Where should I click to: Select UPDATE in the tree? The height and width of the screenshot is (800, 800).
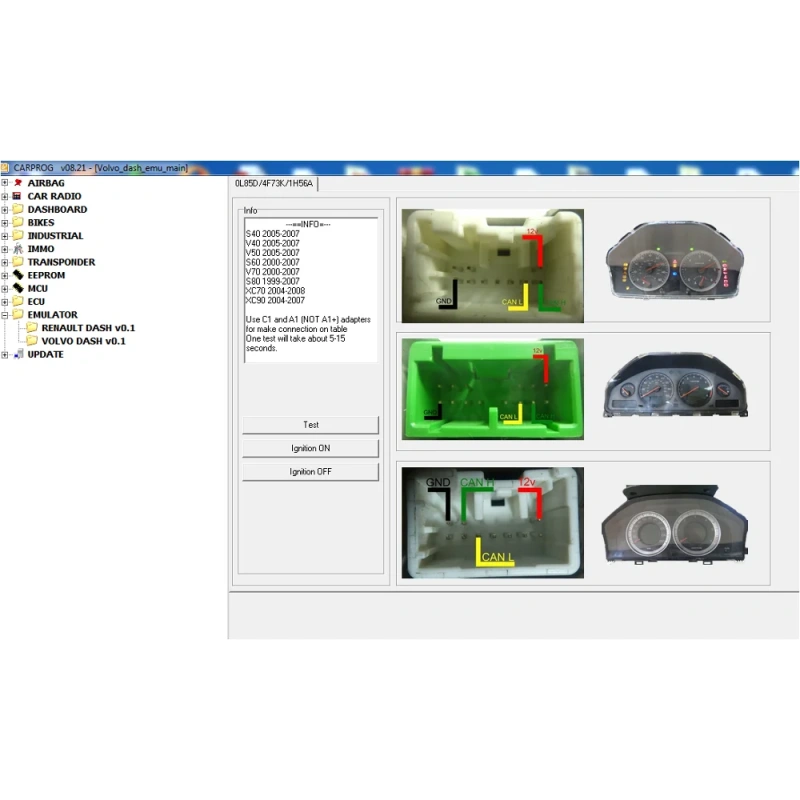coord(45,354)
